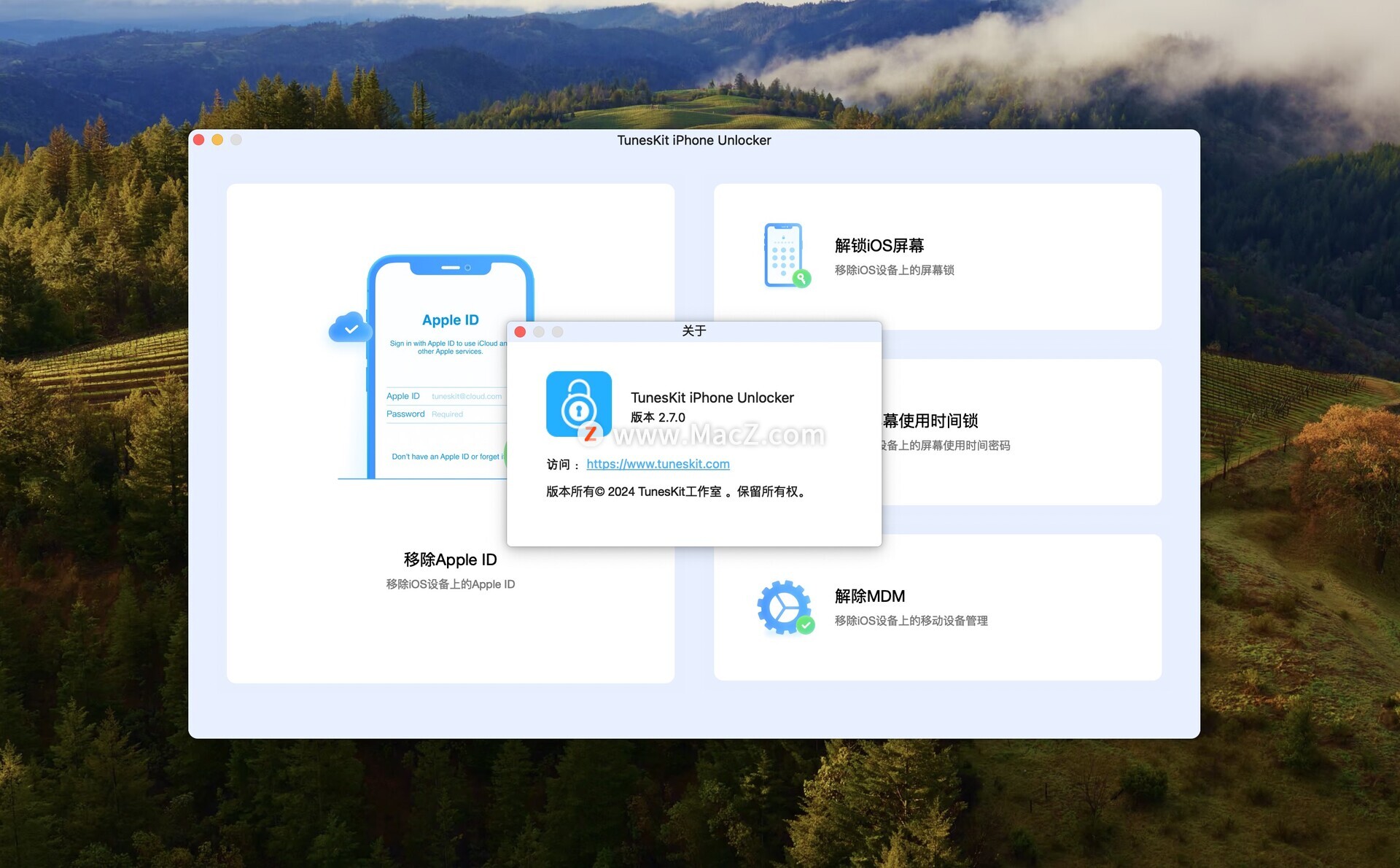Open the 解锁iOS屏幕 feature title
This screenshot has width=1400, height=868.
879,246
